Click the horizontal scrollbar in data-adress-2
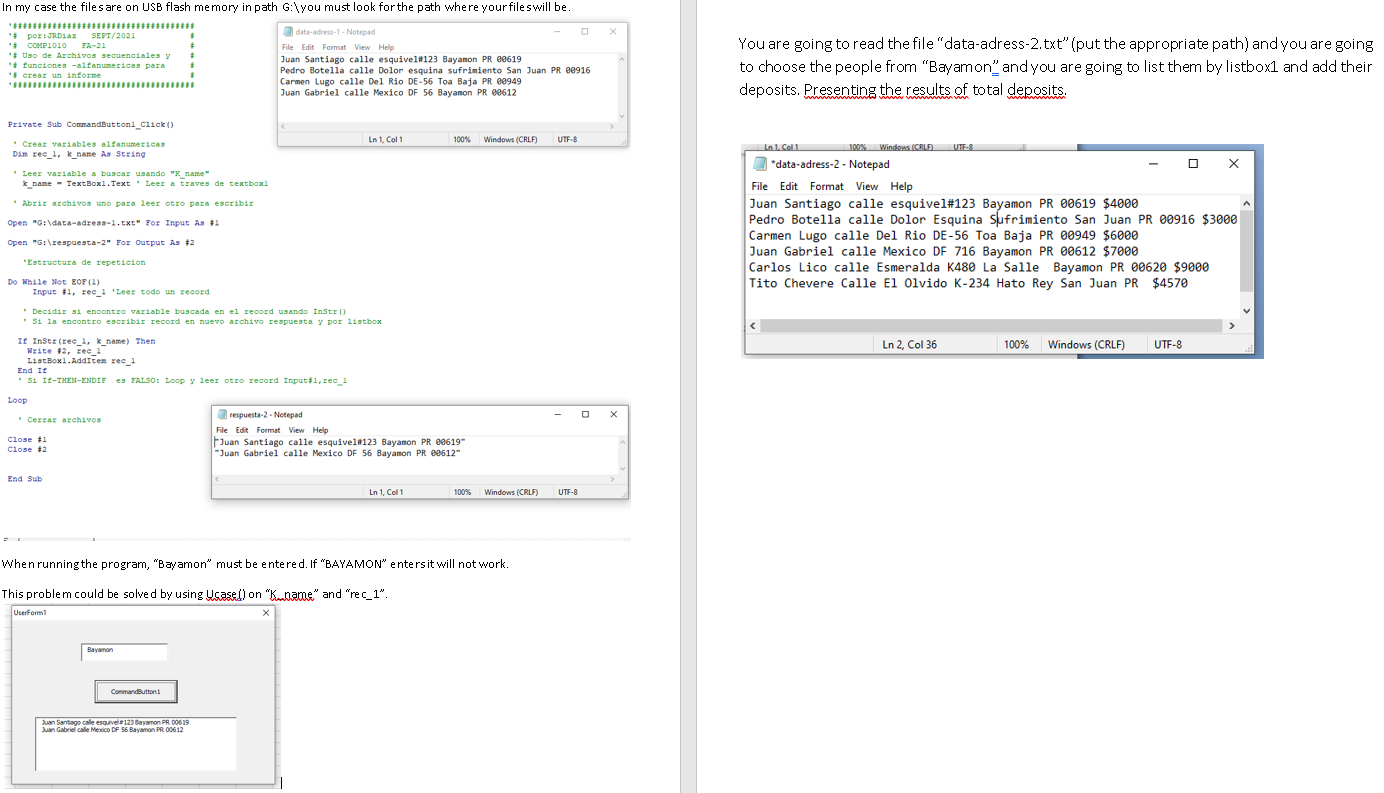 990,325
